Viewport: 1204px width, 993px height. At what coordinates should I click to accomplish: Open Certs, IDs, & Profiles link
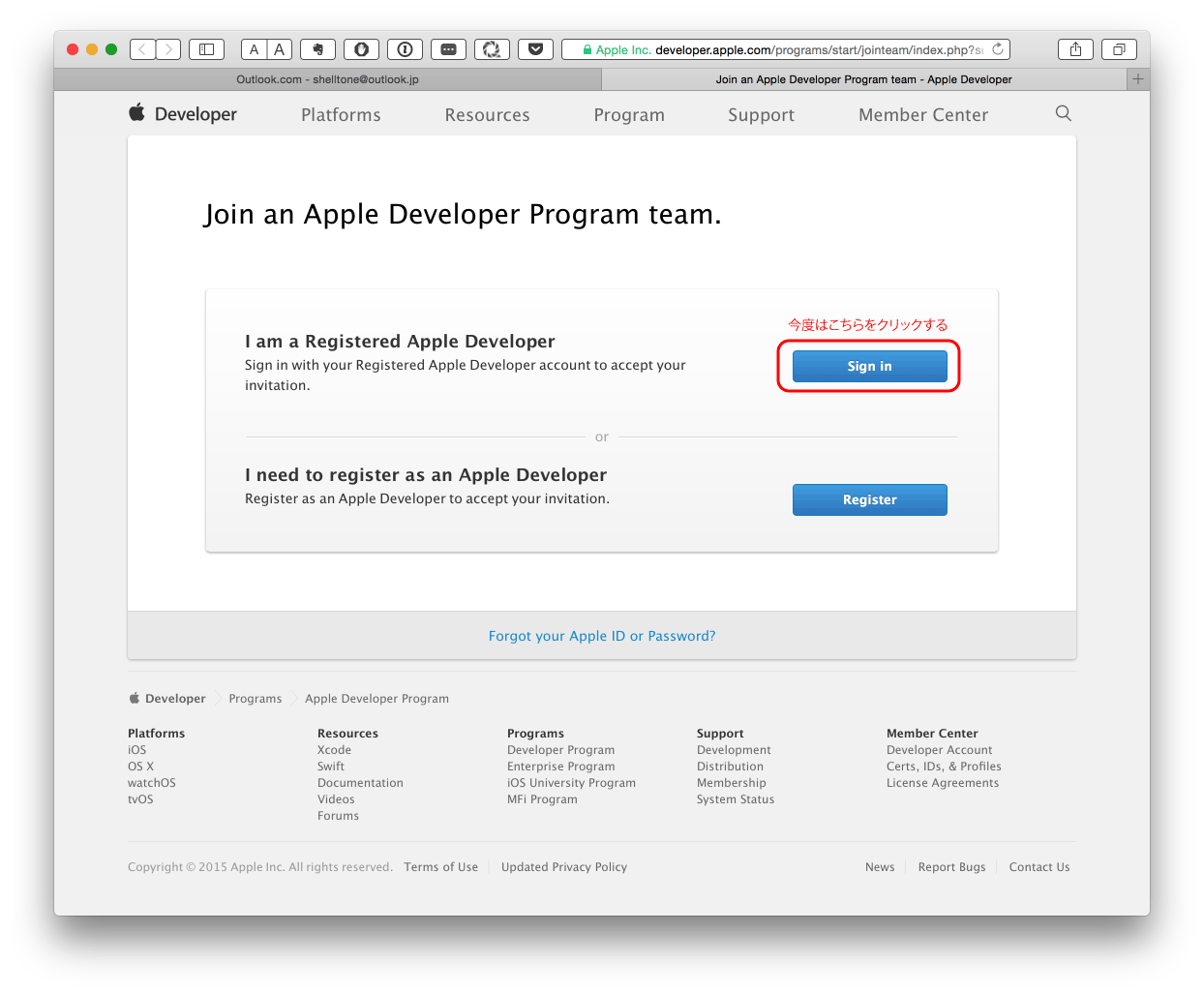[944, 767]
